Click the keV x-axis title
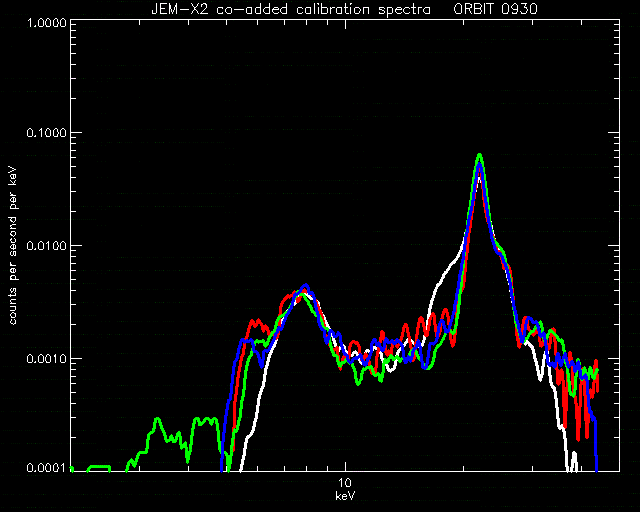 coord(345,496)
